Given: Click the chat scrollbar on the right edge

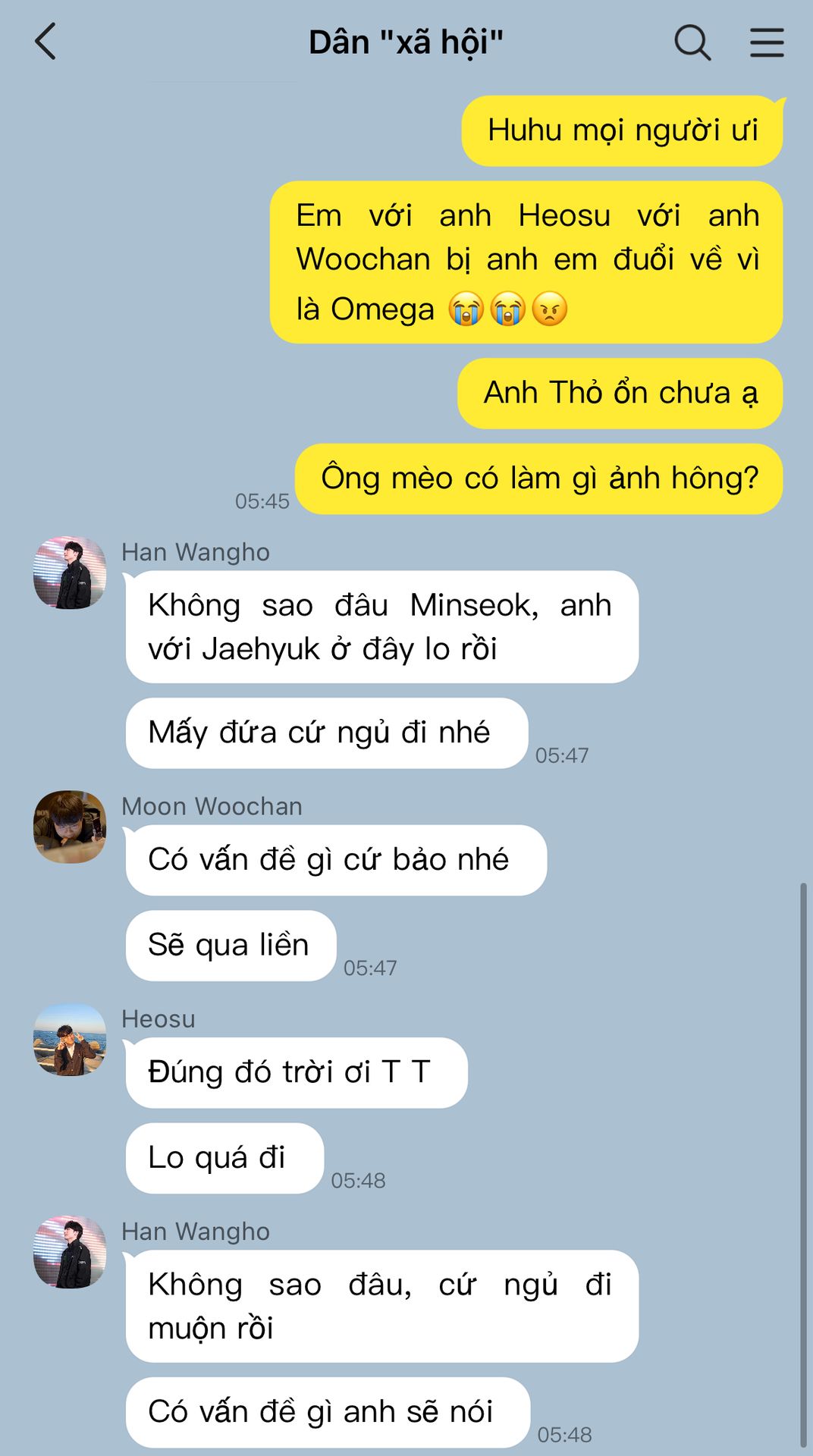Looking at the screenshot, I should point(804,1166).
